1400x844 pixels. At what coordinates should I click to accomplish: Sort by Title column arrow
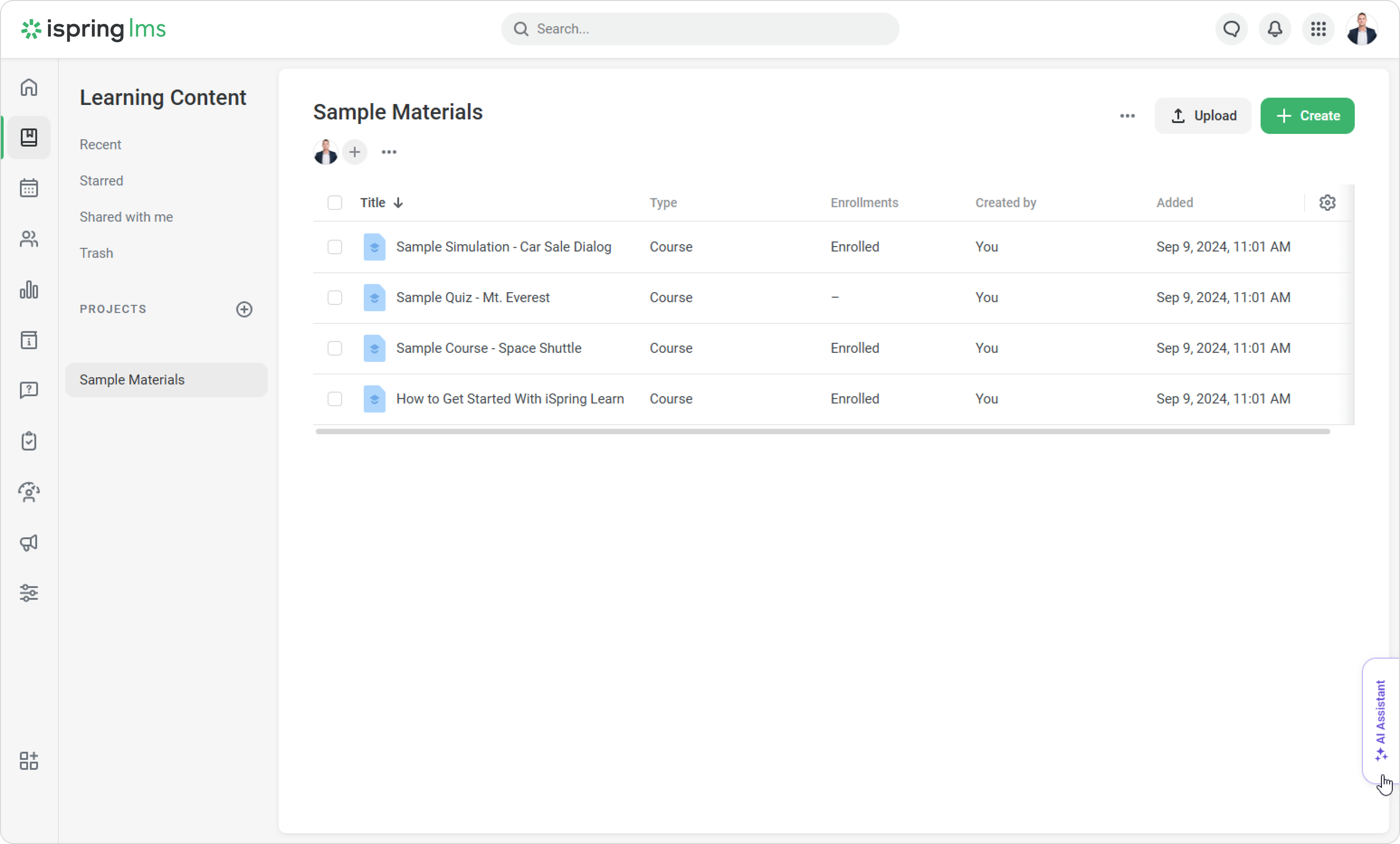coord(398,203)
